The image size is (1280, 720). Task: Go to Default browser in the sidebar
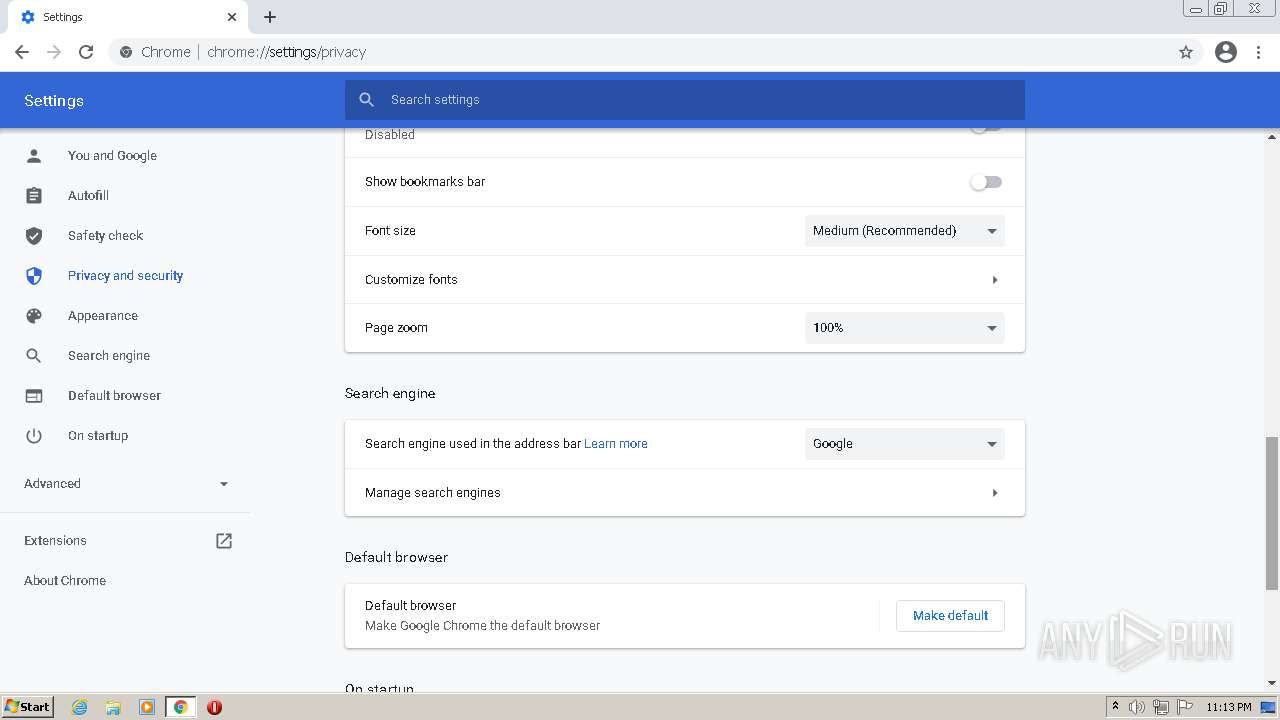point(114,396)
